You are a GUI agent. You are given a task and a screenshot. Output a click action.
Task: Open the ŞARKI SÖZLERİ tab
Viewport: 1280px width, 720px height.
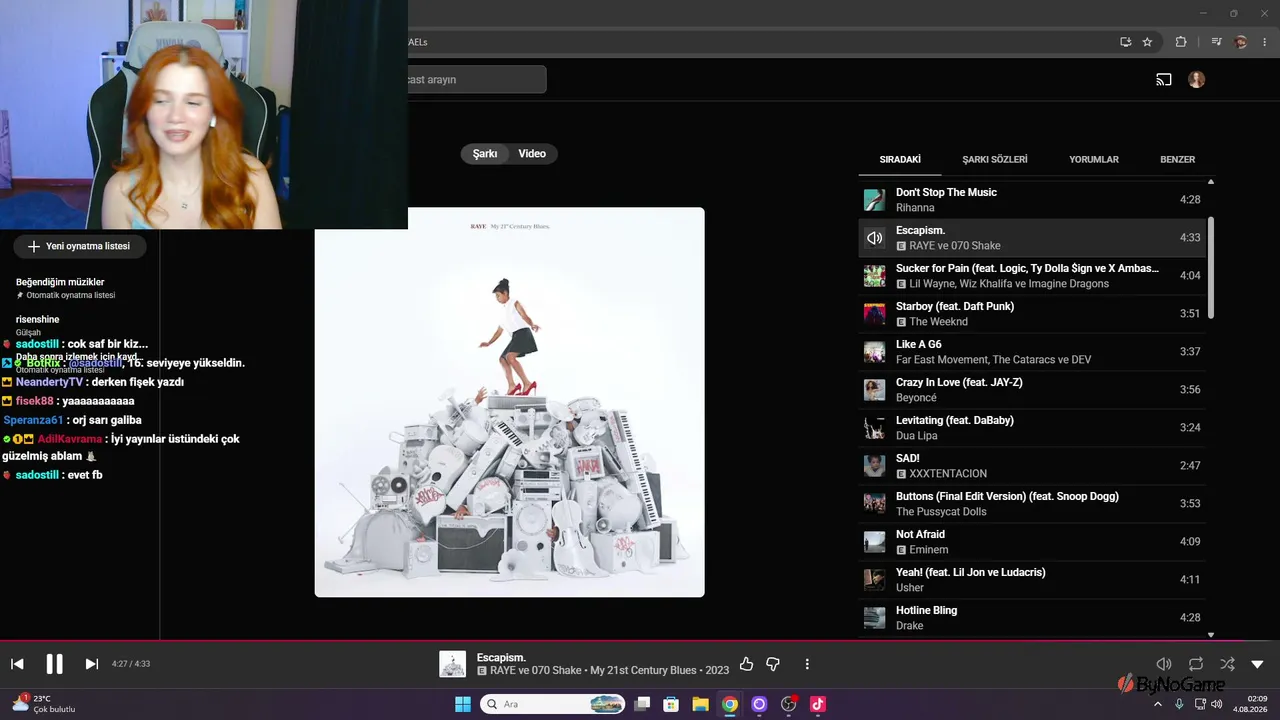pos(995,159)
